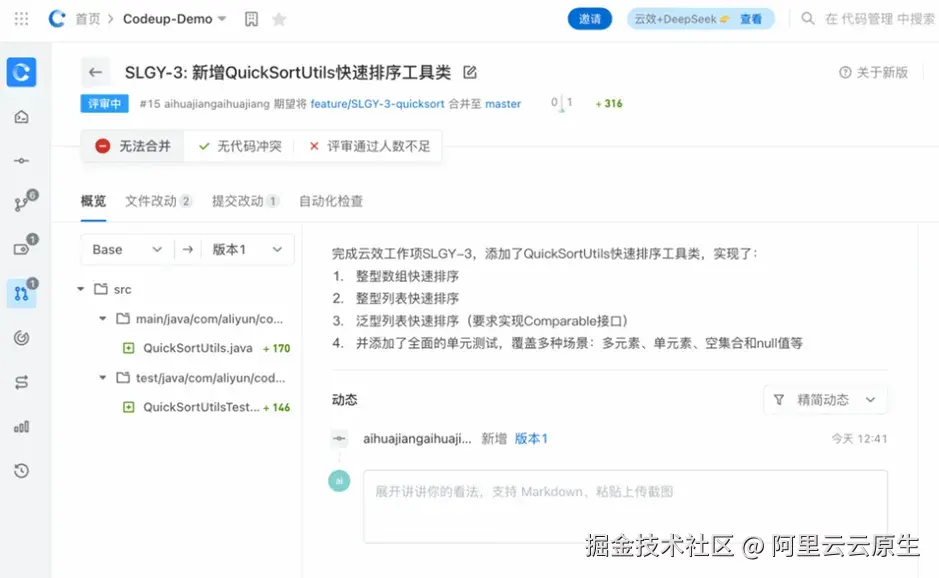
Task: Open the spiral scan sidebar icon
Action: click(x=22, y=338)
